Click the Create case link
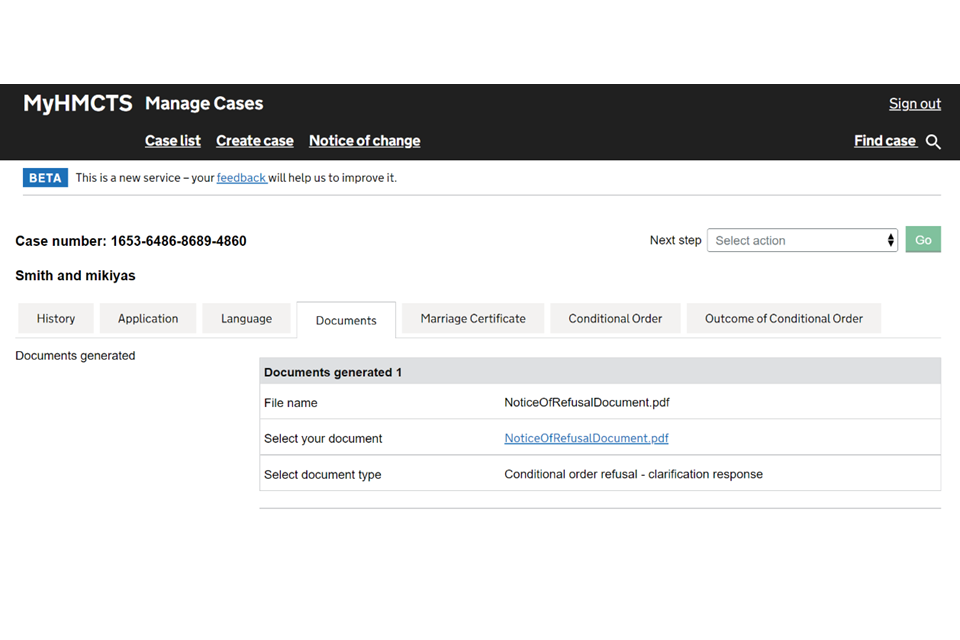The image size is (960, 640). pyautogui.click(x=255, y=141)
